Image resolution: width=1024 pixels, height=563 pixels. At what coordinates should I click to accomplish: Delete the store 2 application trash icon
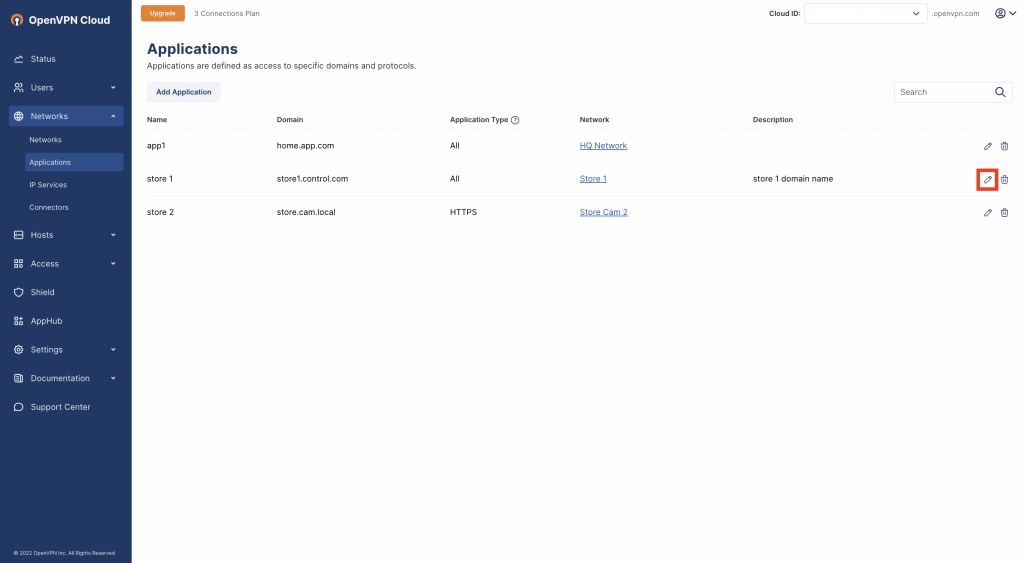pos(1004,212)
